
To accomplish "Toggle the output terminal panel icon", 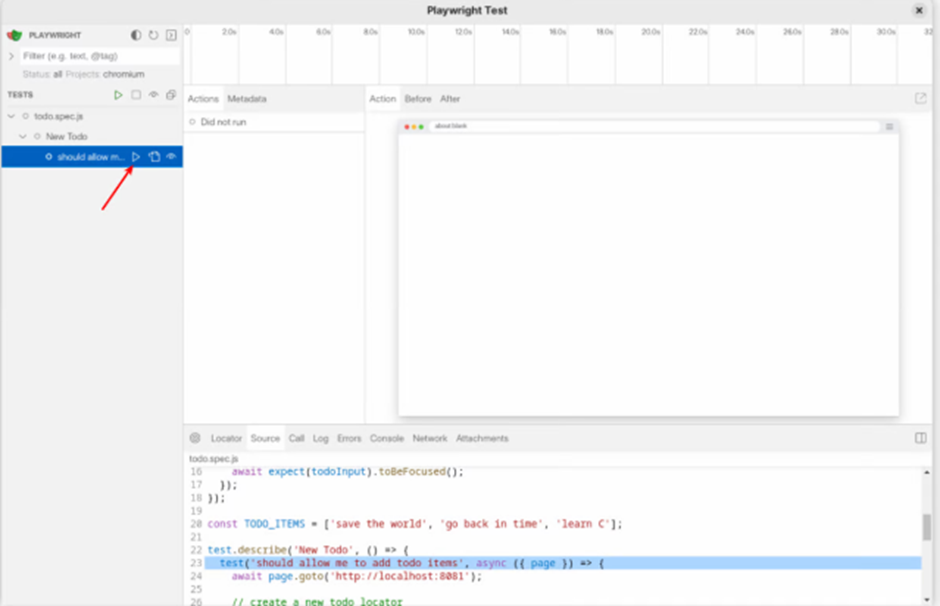I will click(x=171, y=35).
